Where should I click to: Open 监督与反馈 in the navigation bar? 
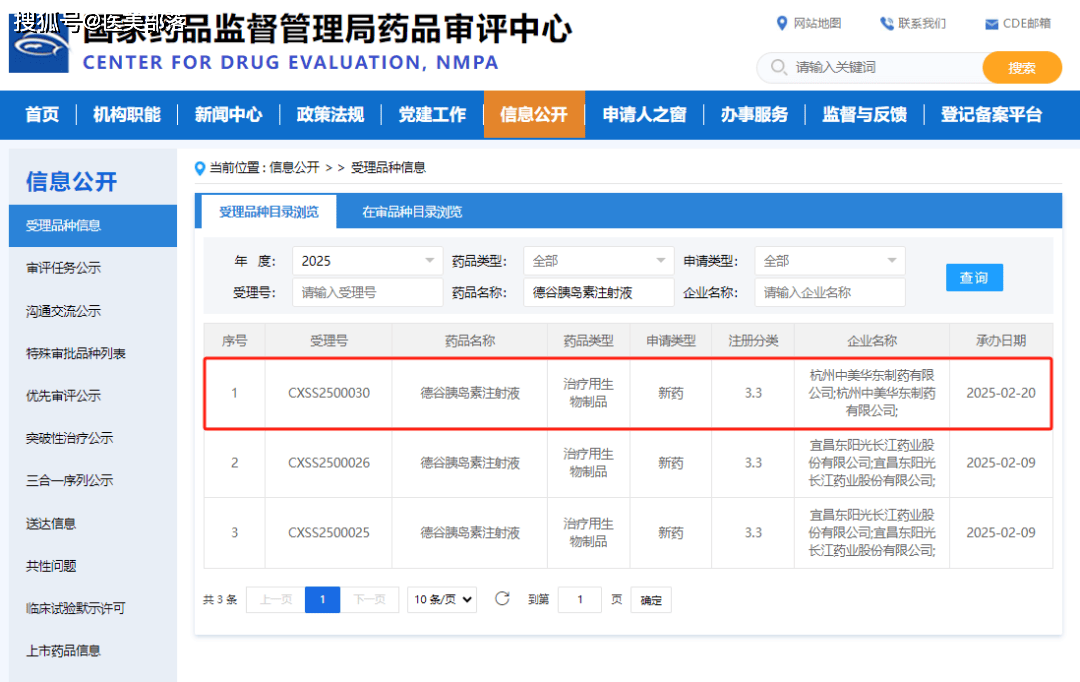(x=864, y=114)
